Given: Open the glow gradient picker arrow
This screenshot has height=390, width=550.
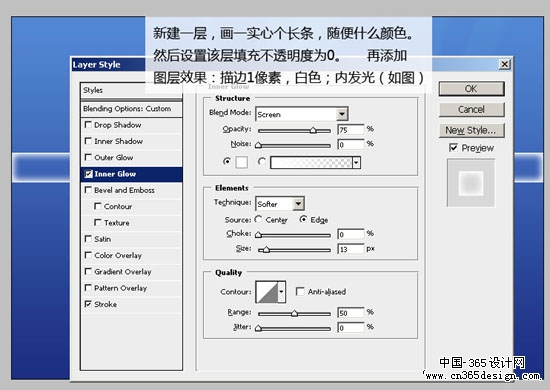Looking at the screenshot, I should (356, 163).
